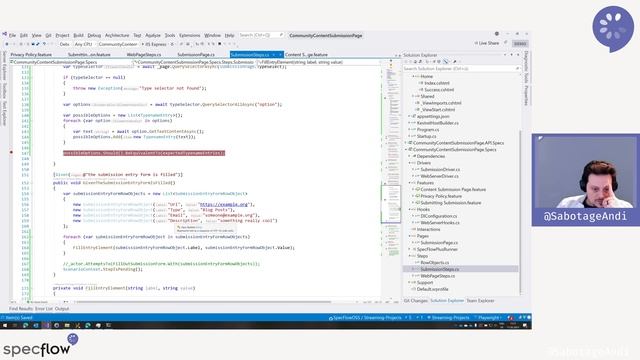Close the Solution Explorer panel
The image size is (640, 360).
[x=518, y=55]
